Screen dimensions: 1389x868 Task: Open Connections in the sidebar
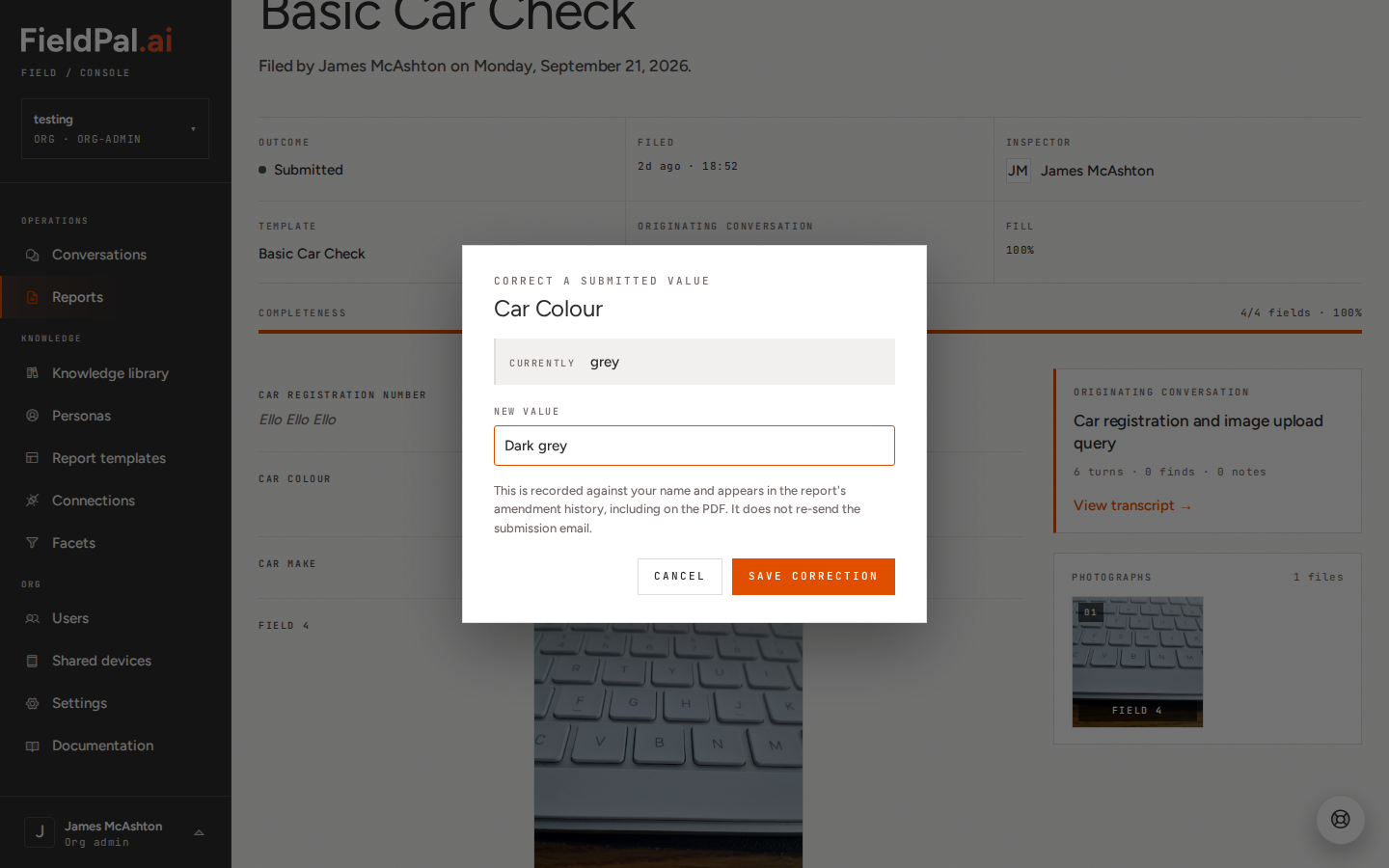[x=115, y=501]
